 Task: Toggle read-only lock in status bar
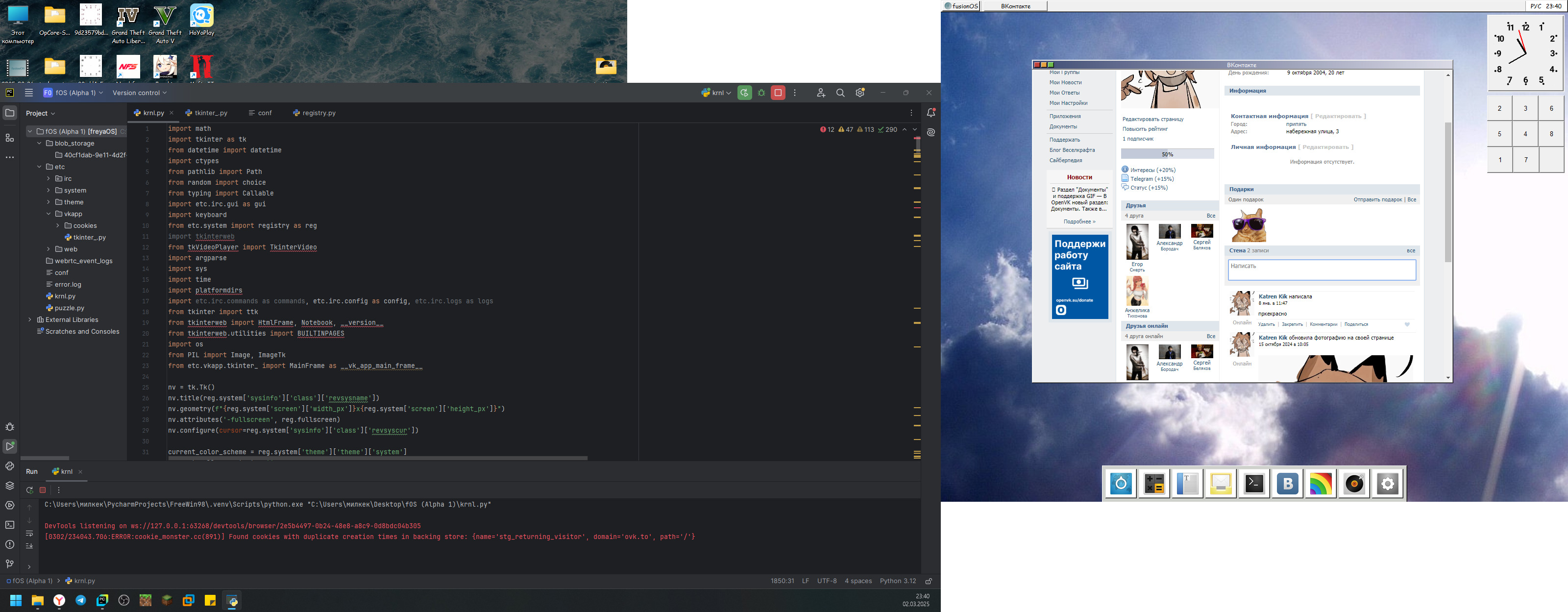tap(928, 581)
